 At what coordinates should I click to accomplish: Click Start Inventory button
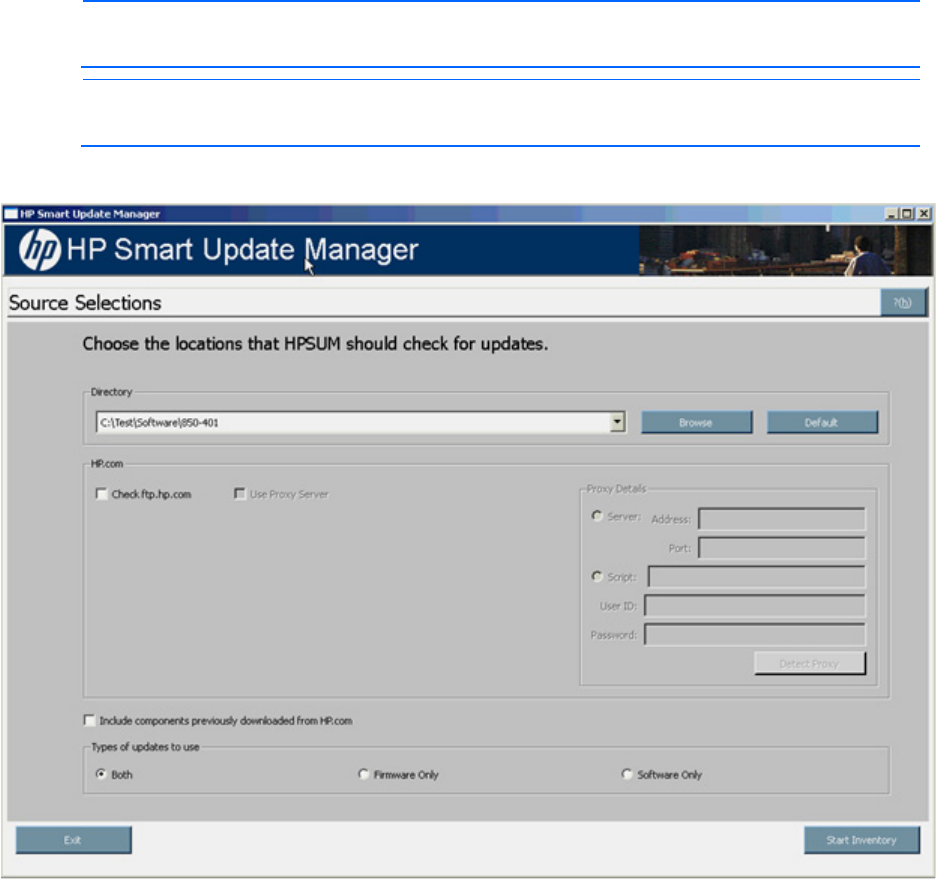[x=860, y=840]
